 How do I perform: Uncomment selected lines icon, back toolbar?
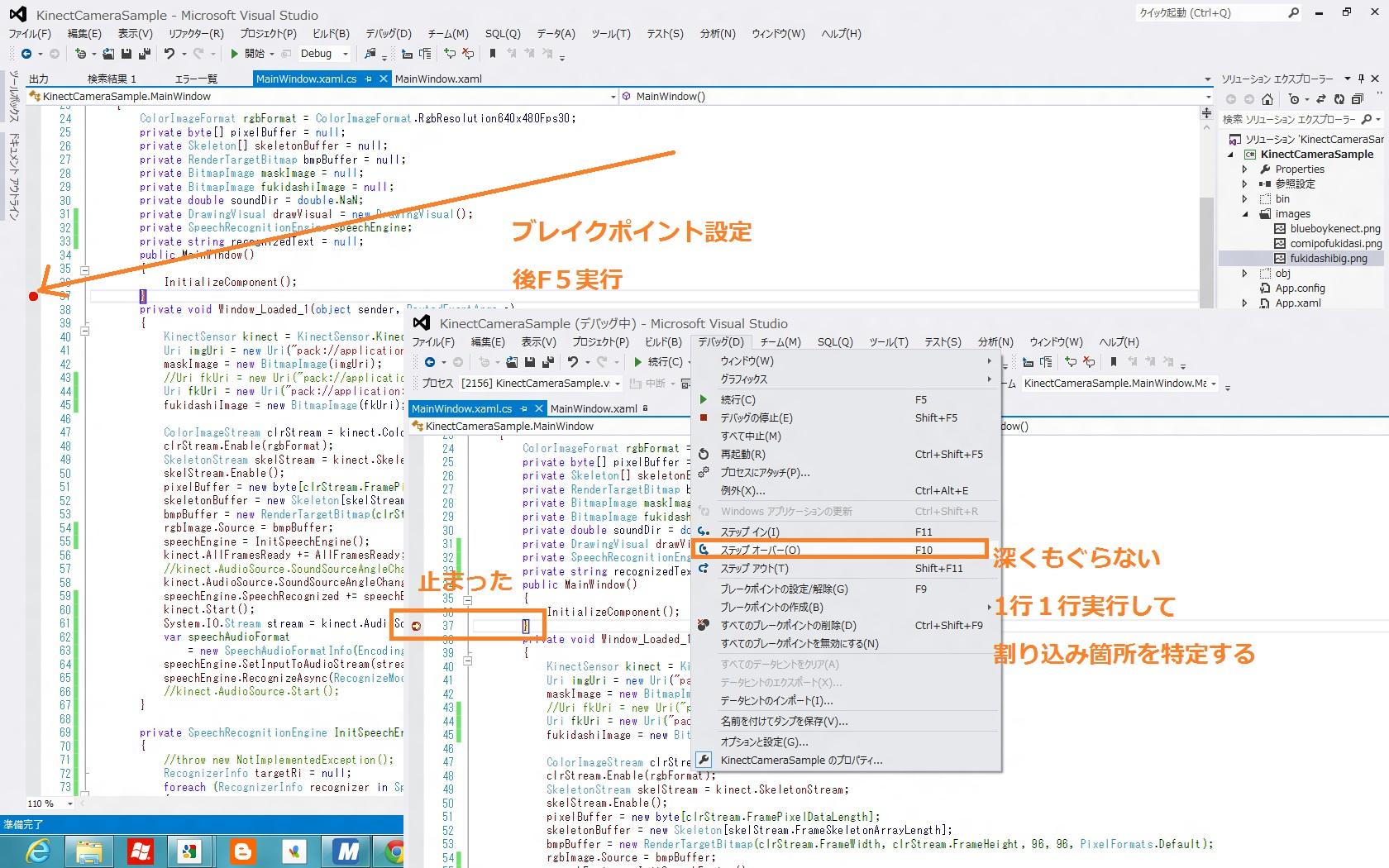pyautogui.click(x=468, y=54)
